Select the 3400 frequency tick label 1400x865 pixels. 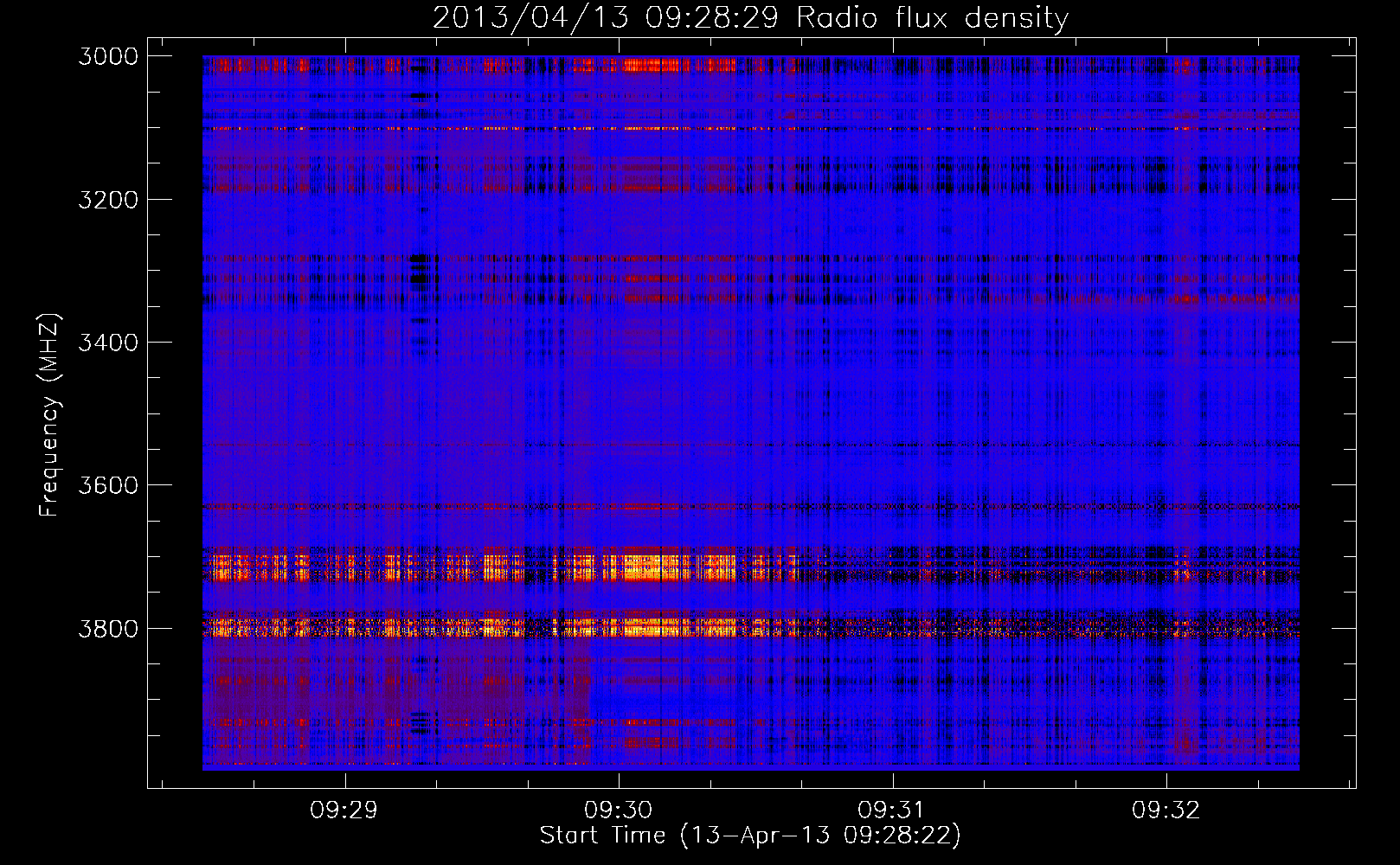coord(108,343)
